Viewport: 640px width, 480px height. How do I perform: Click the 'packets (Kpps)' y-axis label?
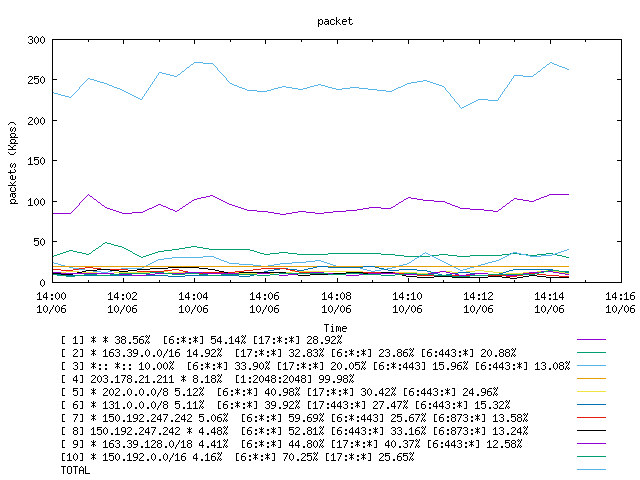(x=13, y=162)
